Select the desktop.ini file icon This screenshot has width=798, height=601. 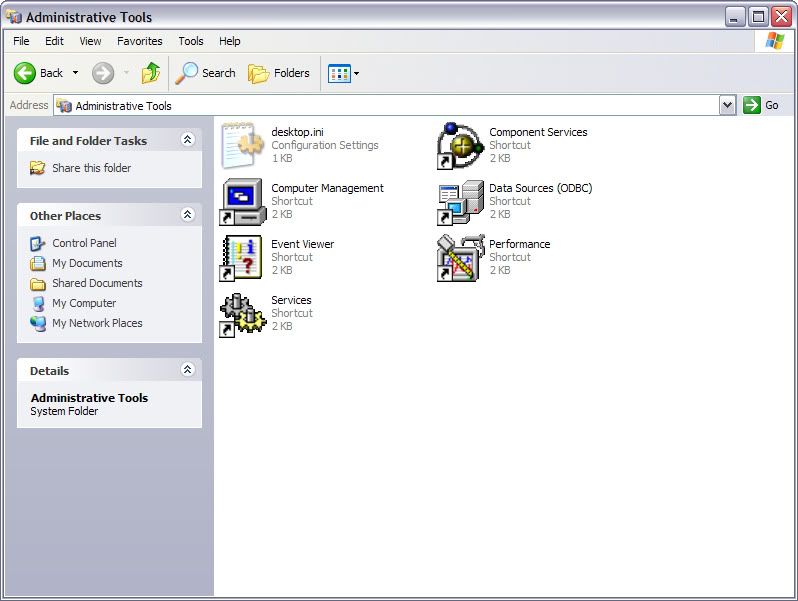coord(242,146)
